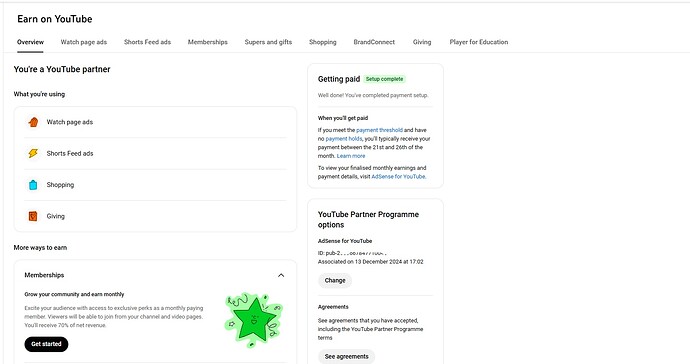Click the Grow your community and earn monthly text

click(x=74, y=294)
